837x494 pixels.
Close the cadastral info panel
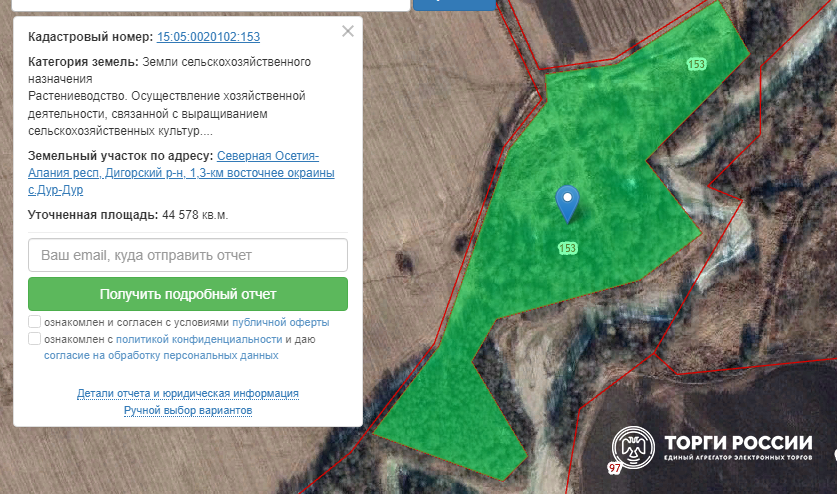click(x=348, y=31)
